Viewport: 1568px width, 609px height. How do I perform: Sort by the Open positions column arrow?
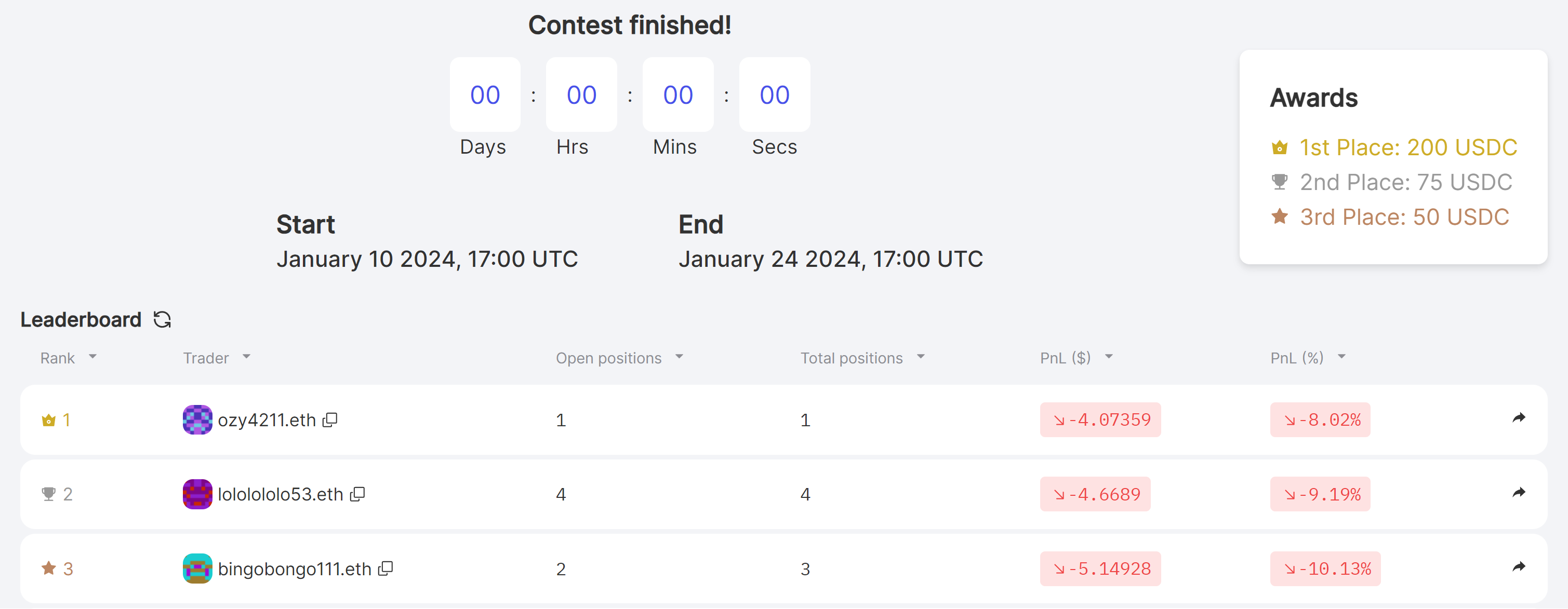tap(679, 357)
